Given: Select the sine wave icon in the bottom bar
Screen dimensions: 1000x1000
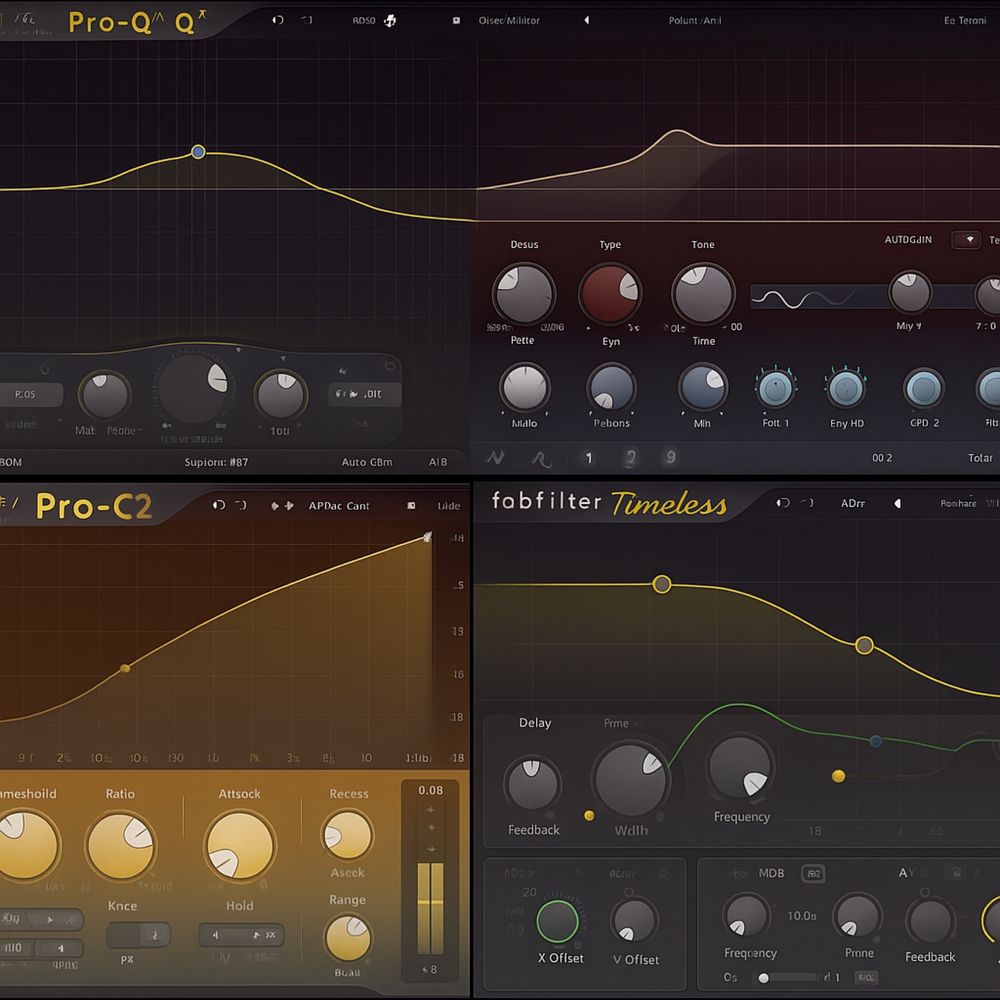Looking at the screenshot, I should pyautogui.click(x=541, y=459).
